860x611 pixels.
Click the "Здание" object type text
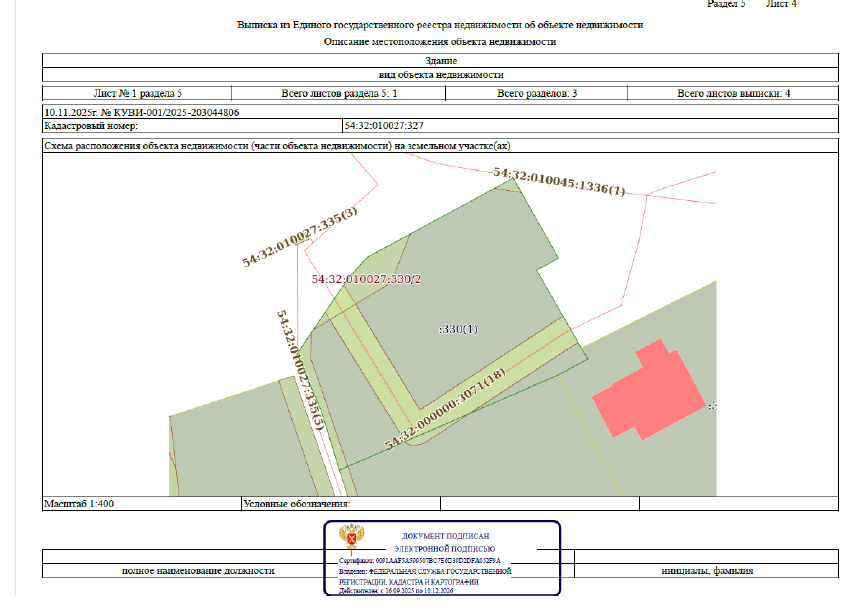(x=440, y=61)
